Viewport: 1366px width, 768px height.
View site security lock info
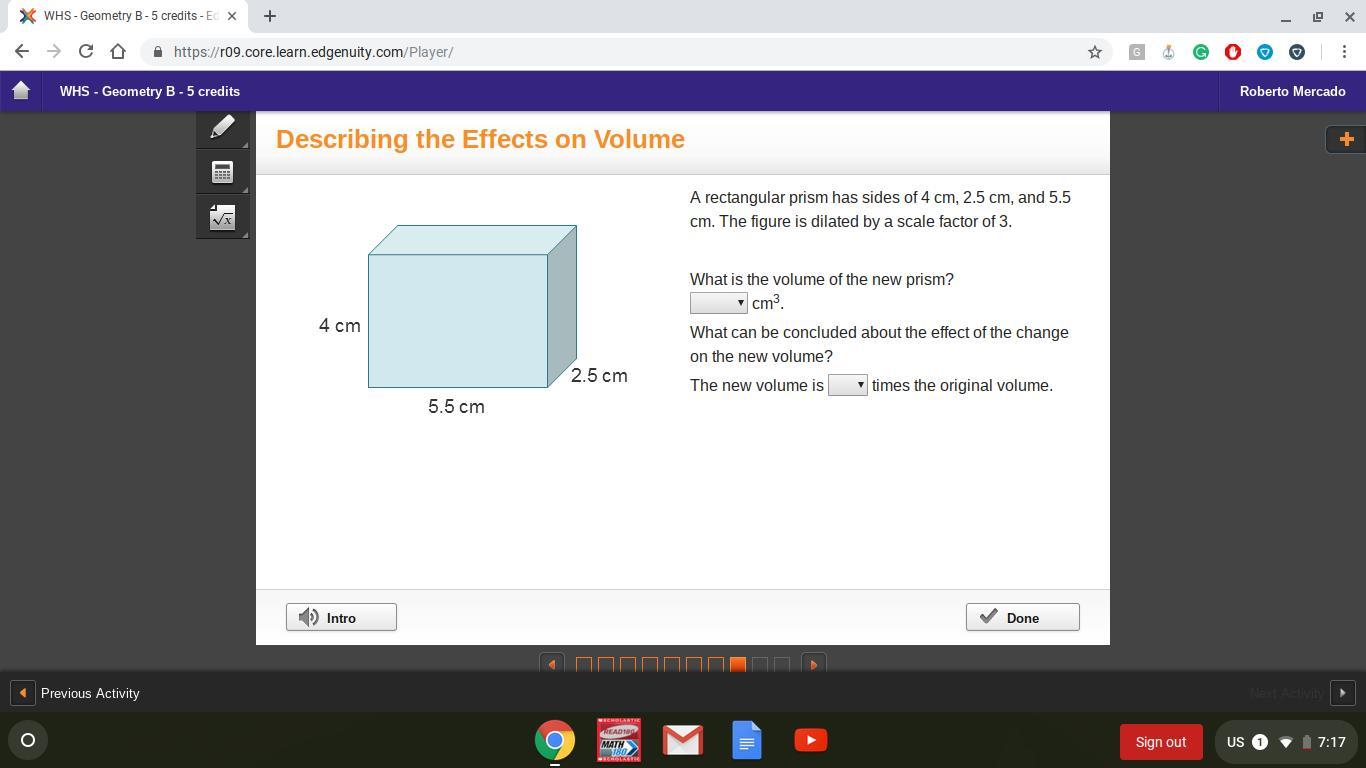tap(157, 52)
